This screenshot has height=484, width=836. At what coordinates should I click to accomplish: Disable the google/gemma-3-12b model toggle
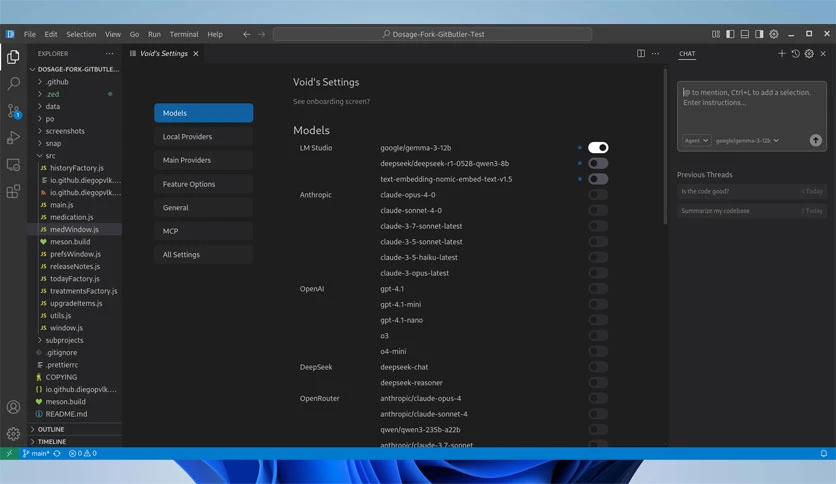tap(598, 148)
